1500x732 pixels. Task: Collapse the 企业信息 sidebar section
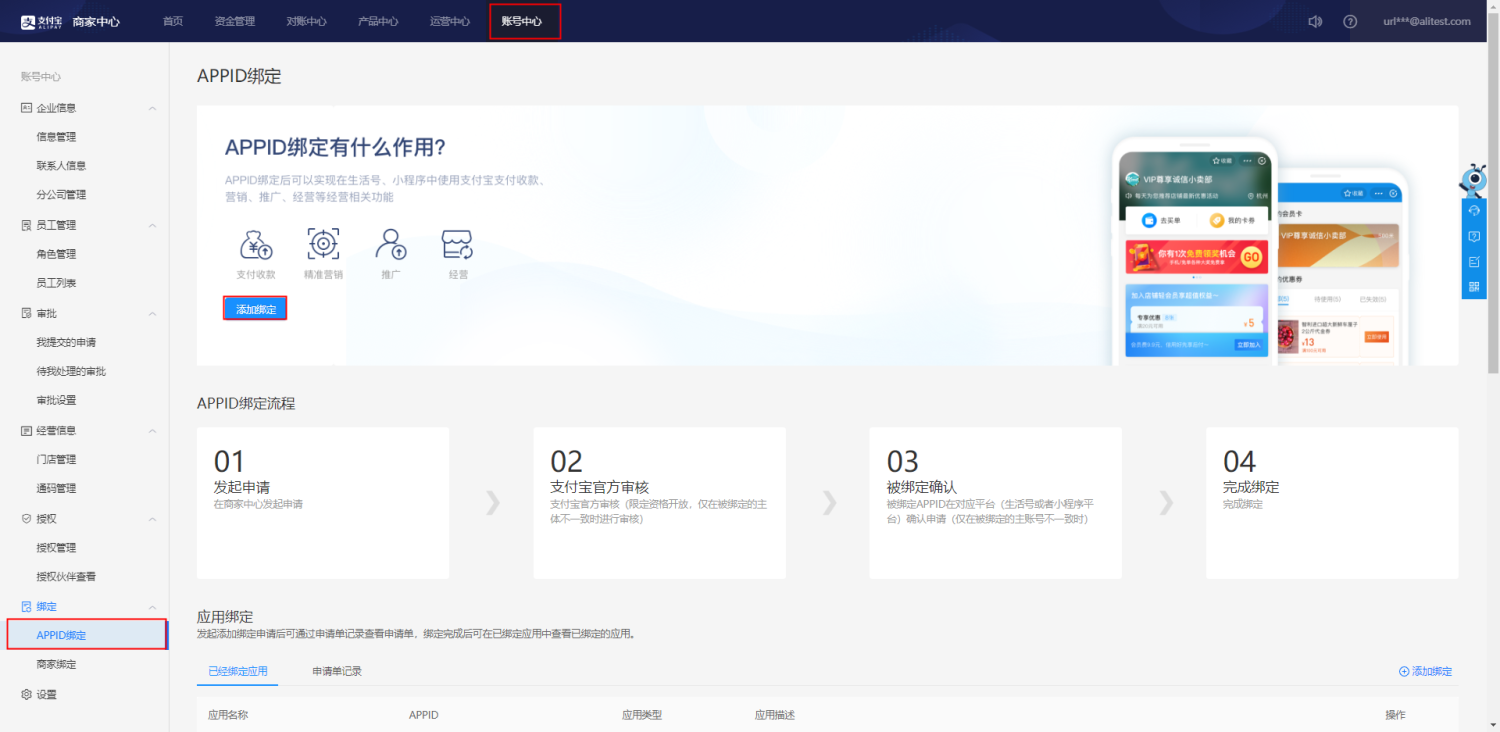[x=152, y=108]
